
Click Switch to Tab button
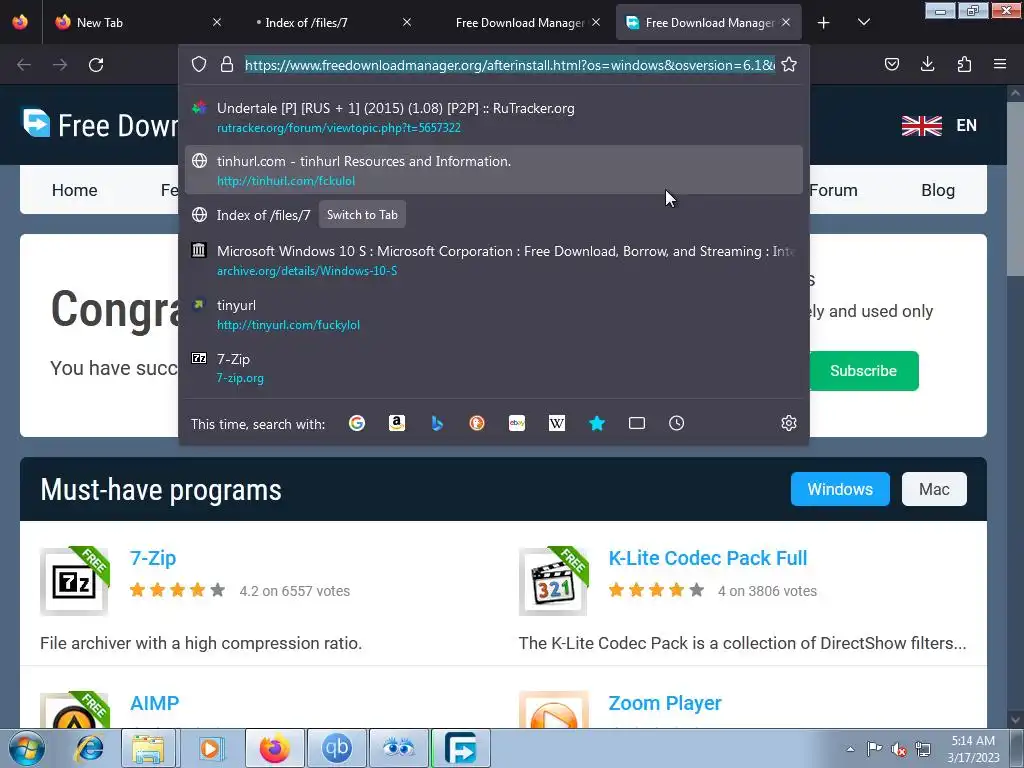(362, 215)
